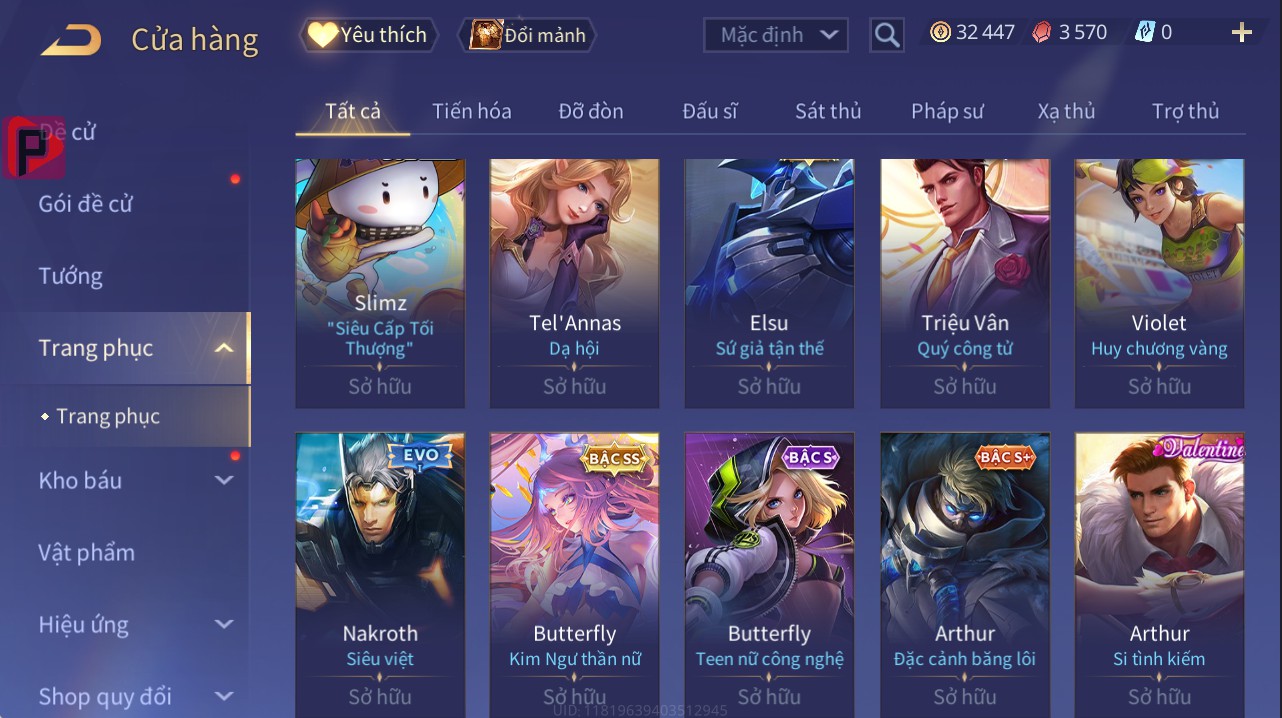Switch to the Pháp sư tab
Screen dimensions: 1282x718
(948, 111)
